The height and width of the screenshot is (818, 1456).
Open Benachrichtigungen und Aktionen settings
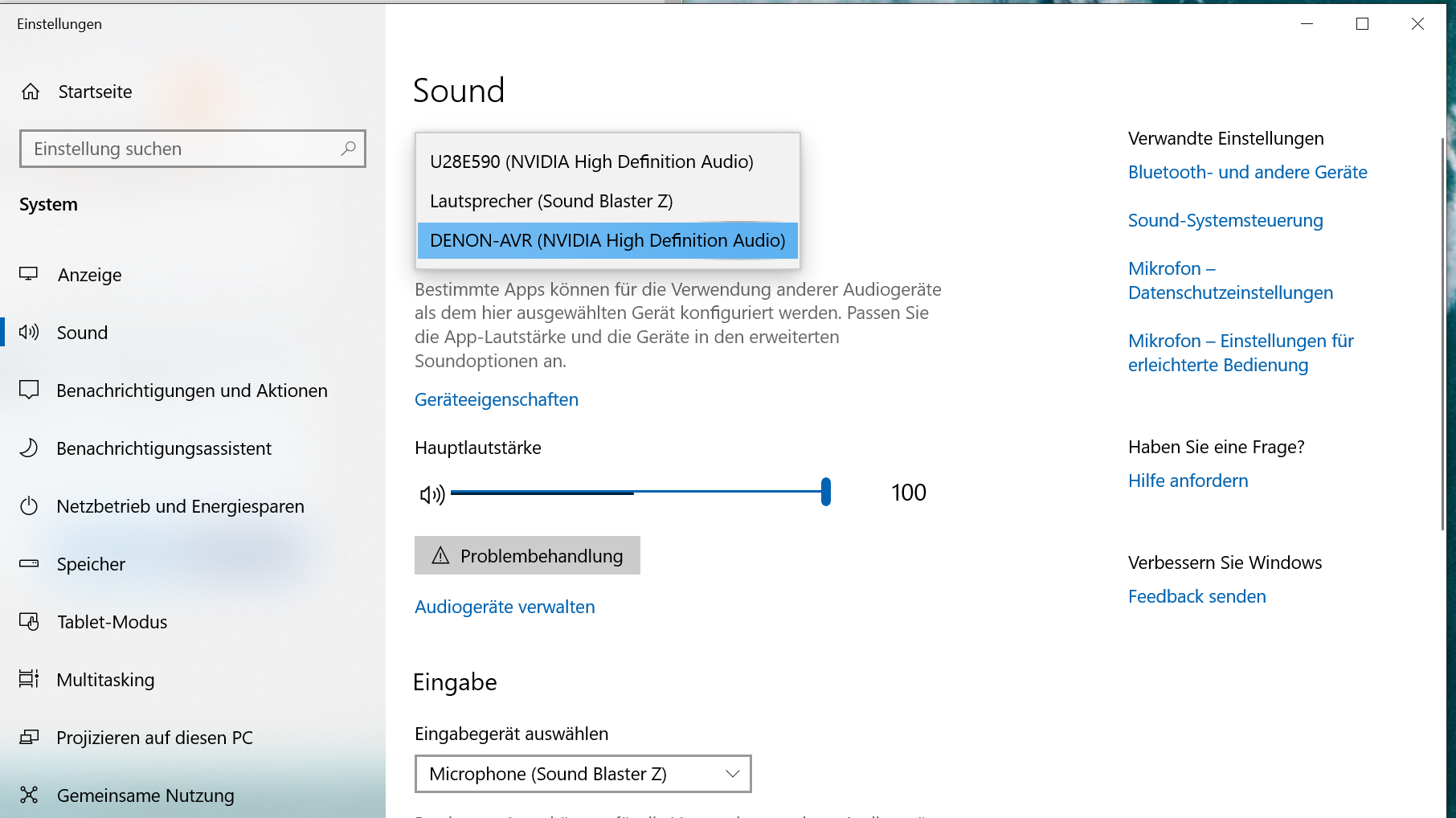click(193, 391)
